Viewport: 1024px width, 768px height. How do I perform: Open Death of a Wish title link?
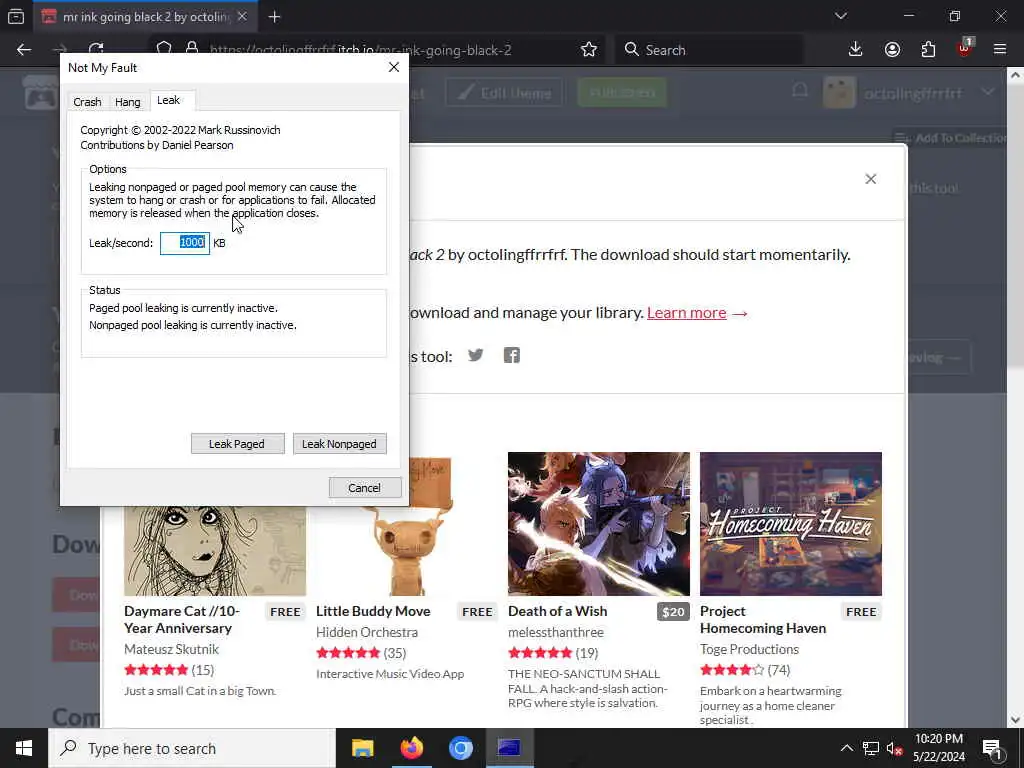[557, 611]
